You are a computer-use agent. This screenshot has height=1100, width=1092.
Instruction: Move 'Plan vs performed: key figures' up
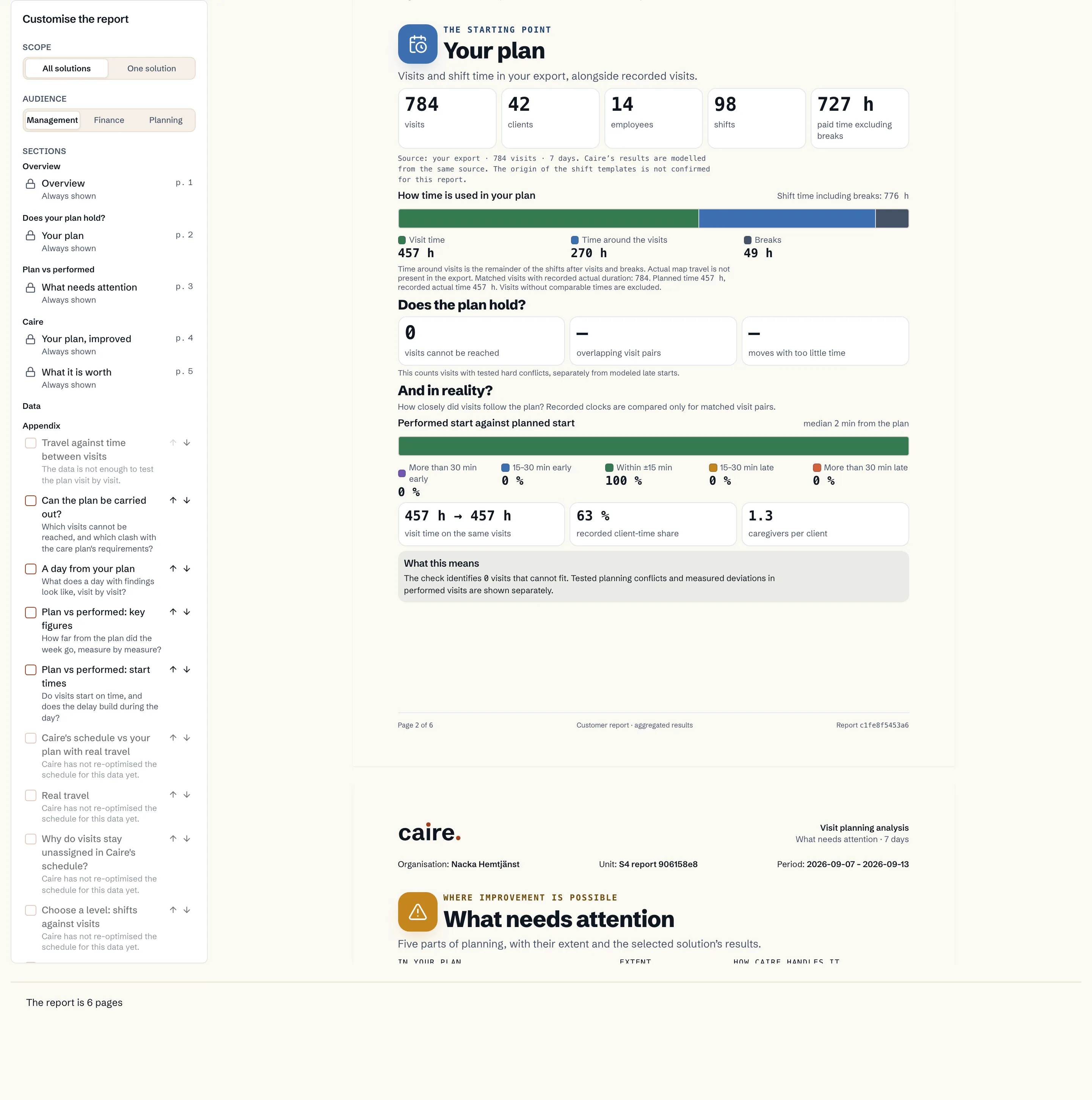pos(173,612)
